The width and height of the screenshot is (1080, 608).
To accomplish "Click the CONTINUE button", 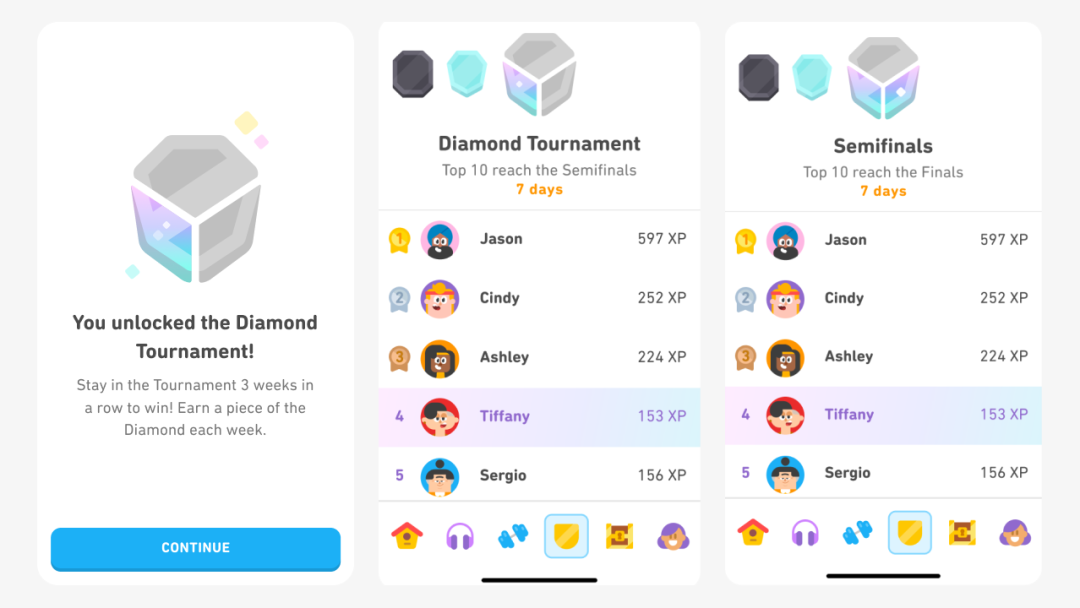I will point(196,549).
